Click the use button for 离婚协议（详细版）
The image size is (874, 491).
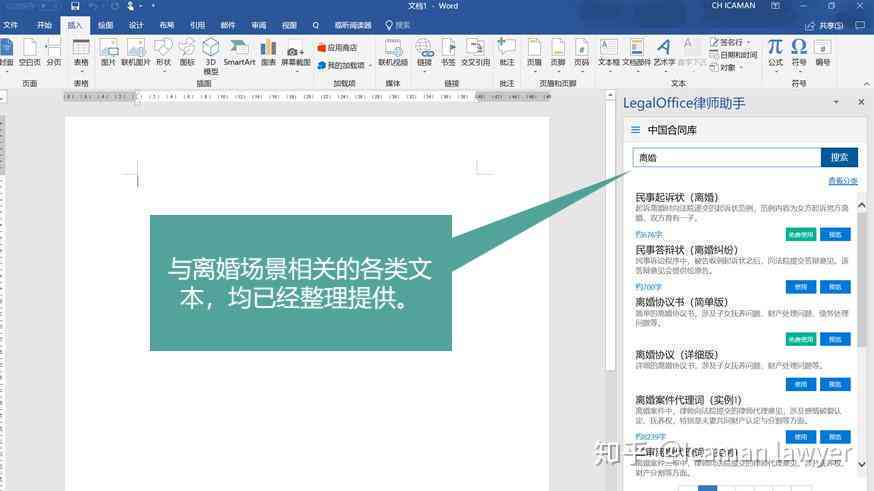coord(800,385)
